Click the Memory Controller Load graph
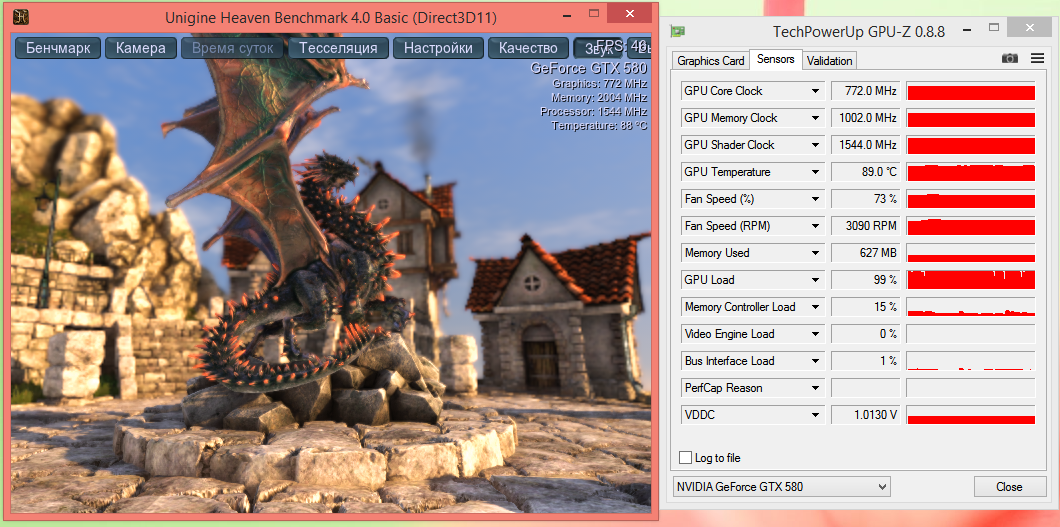Screen dimensions: 1060x527 (971, 307)
